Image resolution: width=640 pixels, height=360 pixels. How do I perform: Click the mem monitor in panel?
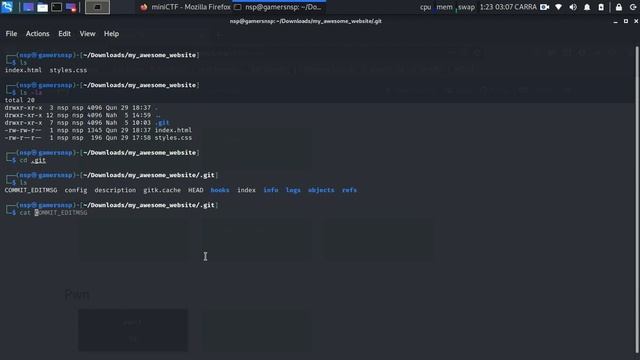(x=444, y=7)
